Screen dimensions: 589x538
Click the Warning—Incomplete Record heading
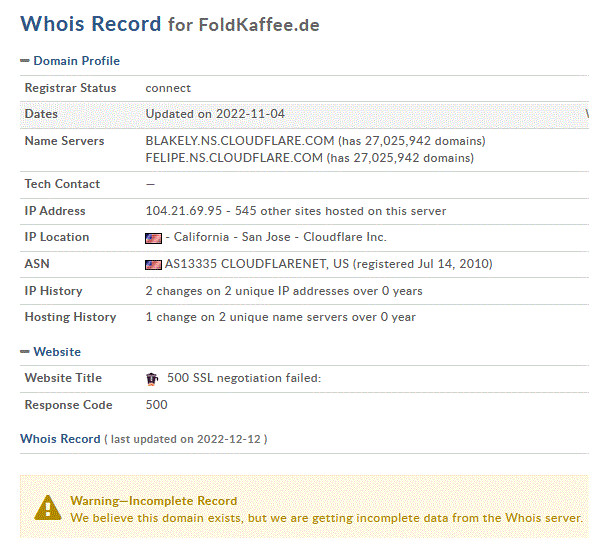154,501
